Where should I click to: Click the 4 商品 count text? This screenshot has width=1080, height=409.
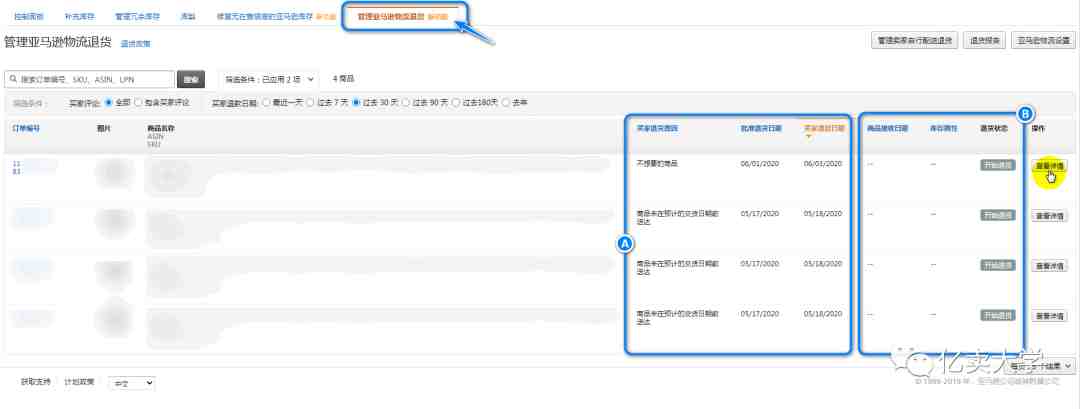click(x=342, y=79)
